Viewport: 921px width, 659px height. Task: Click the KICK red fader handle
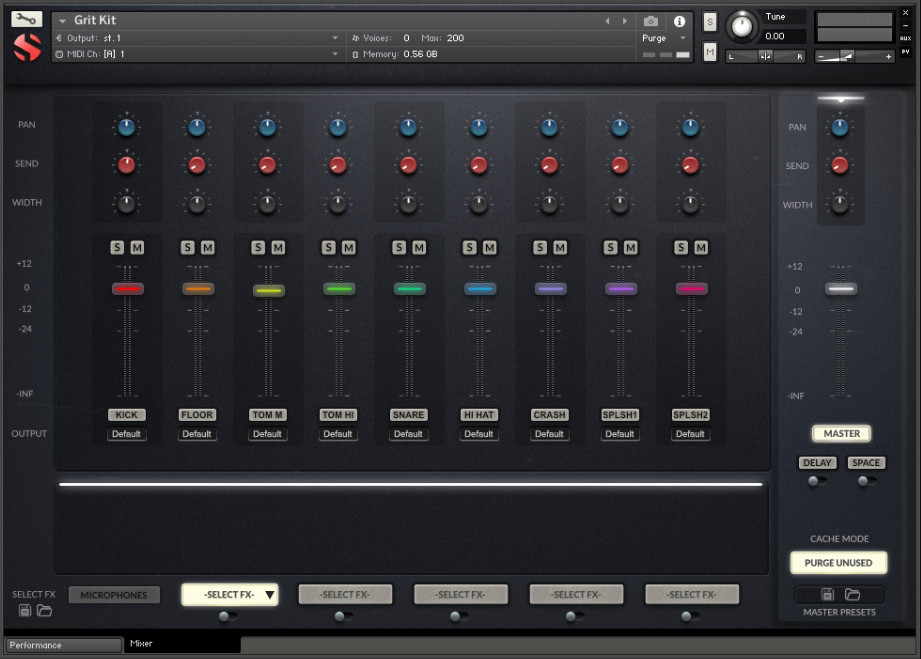pyautogui.click(x=127, y=288)
